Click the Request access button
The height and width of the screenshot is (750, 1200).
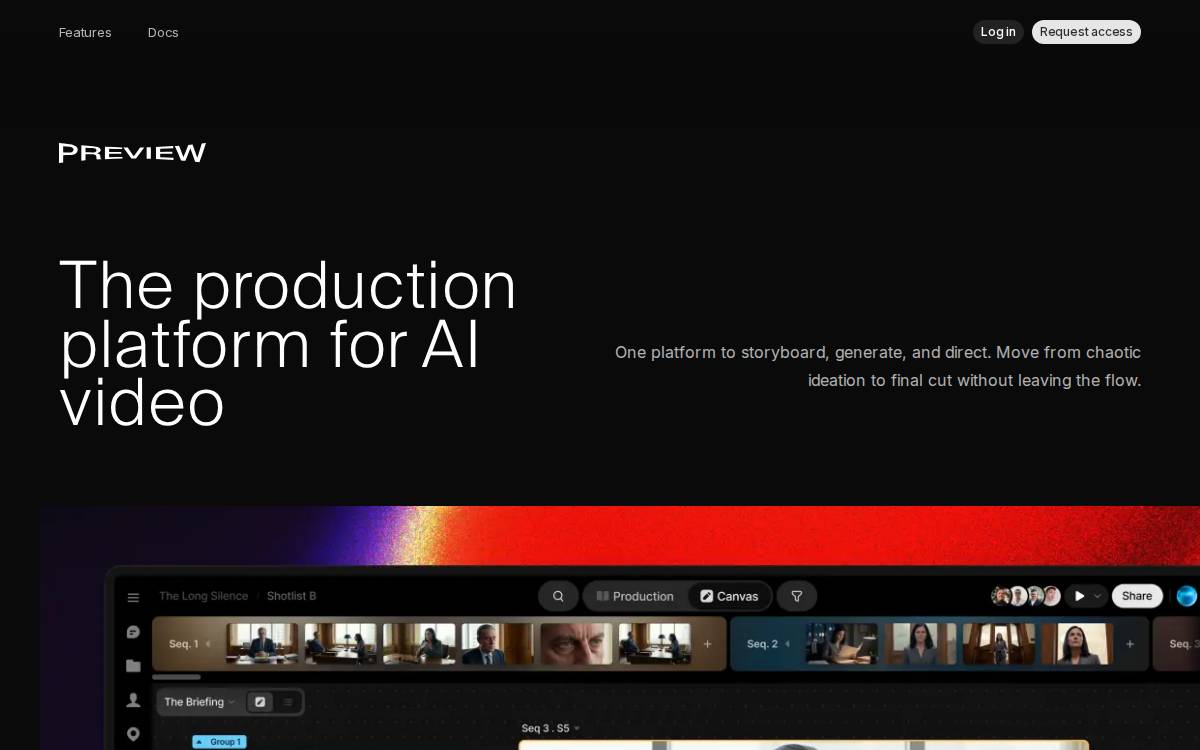point(1086,32)
